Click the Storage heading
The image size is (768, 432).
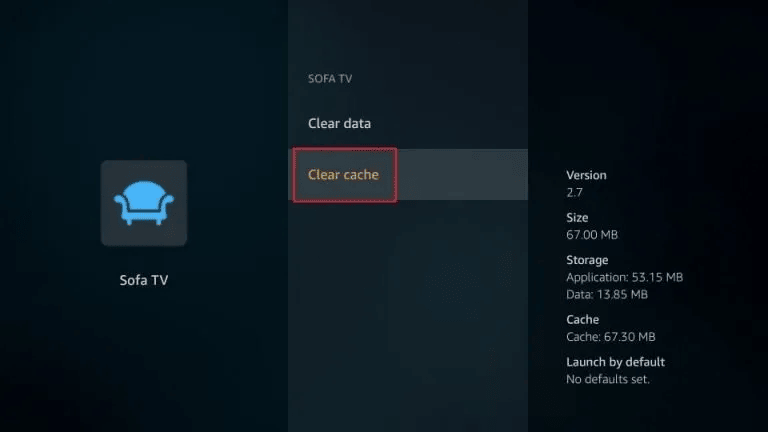tap(587, 260)
